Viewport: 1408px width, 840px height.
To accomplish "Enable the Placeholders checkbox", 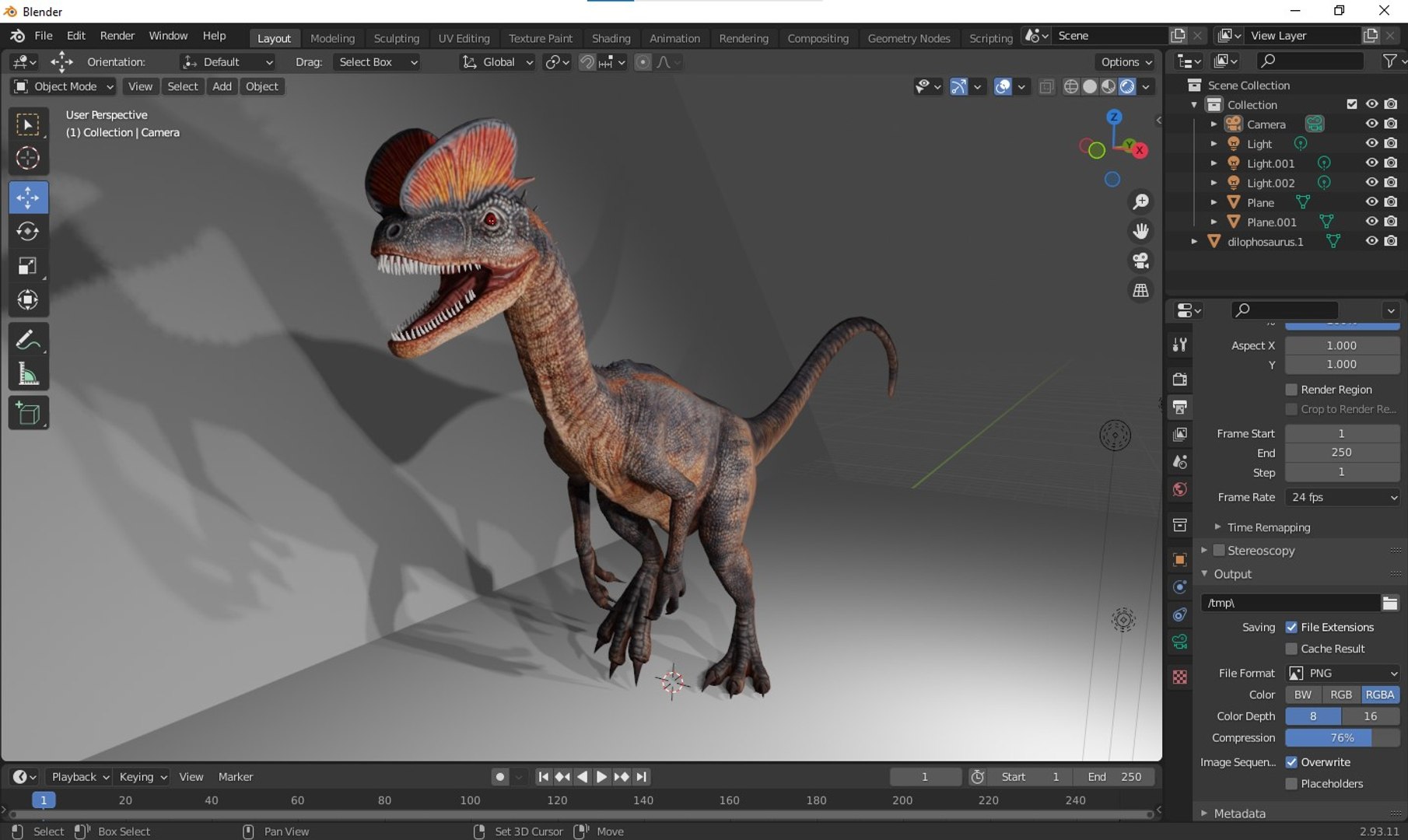I will click(x=1291, y=784).
